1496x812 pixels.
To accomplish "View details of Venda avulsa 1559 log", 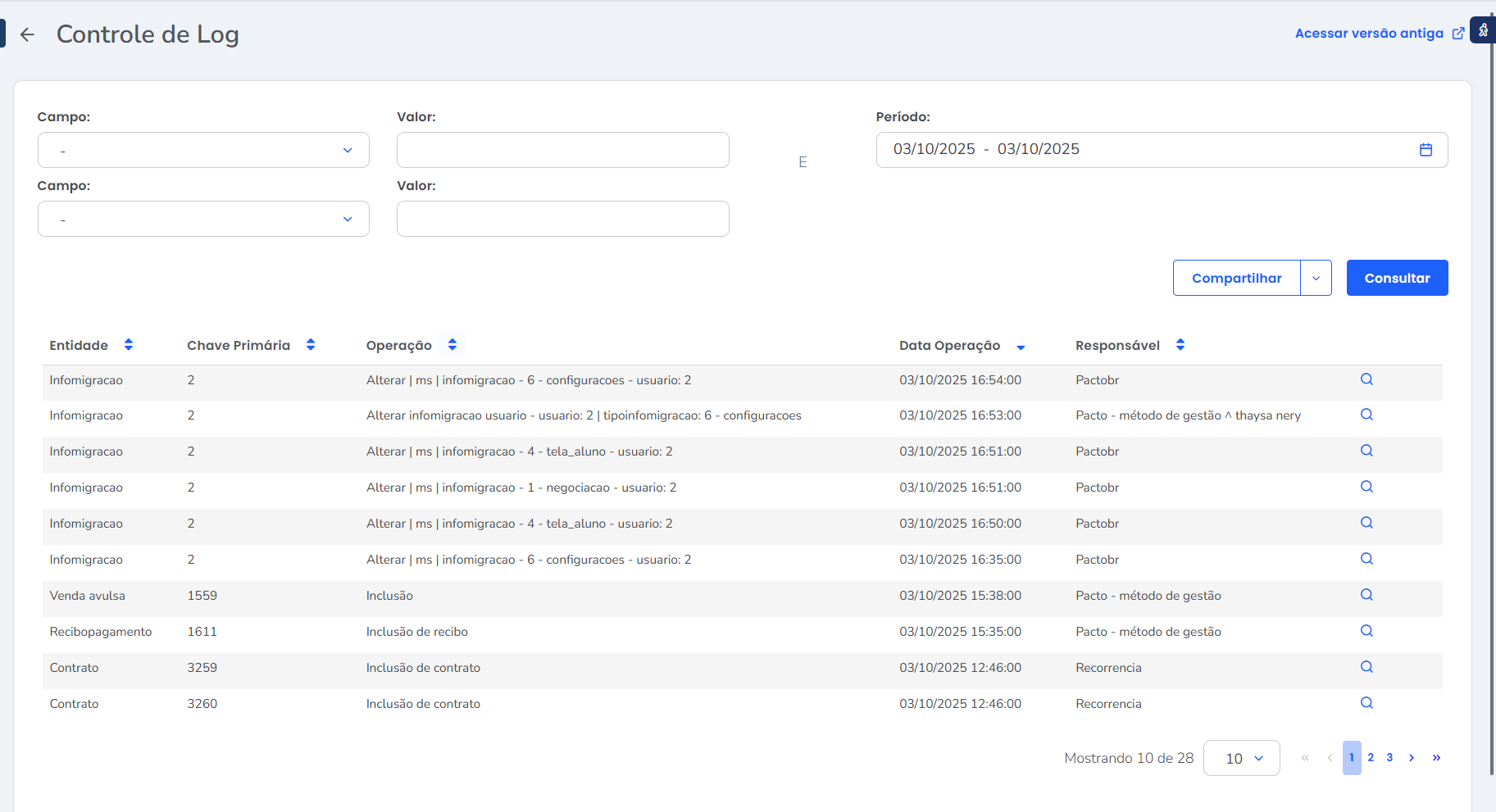I will click(1366, 595).
